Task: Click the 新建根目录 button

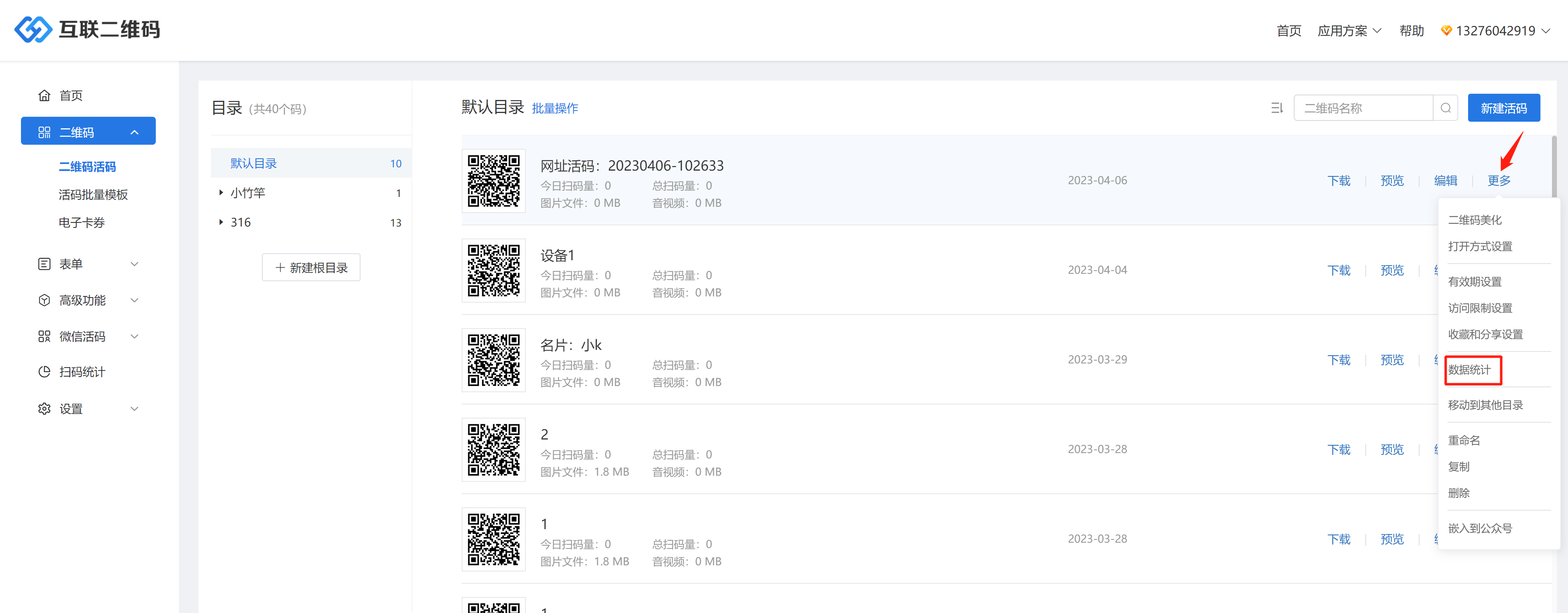Action: [311, 267]
